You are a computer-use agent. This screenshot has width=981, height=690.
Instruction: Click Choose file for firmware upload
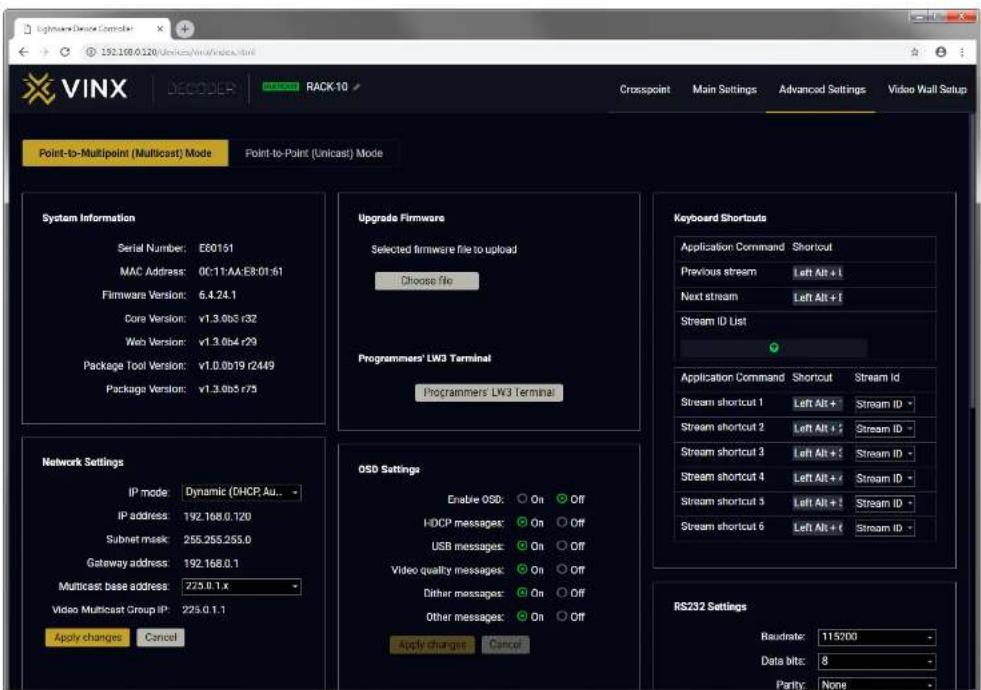click(427, 281)
